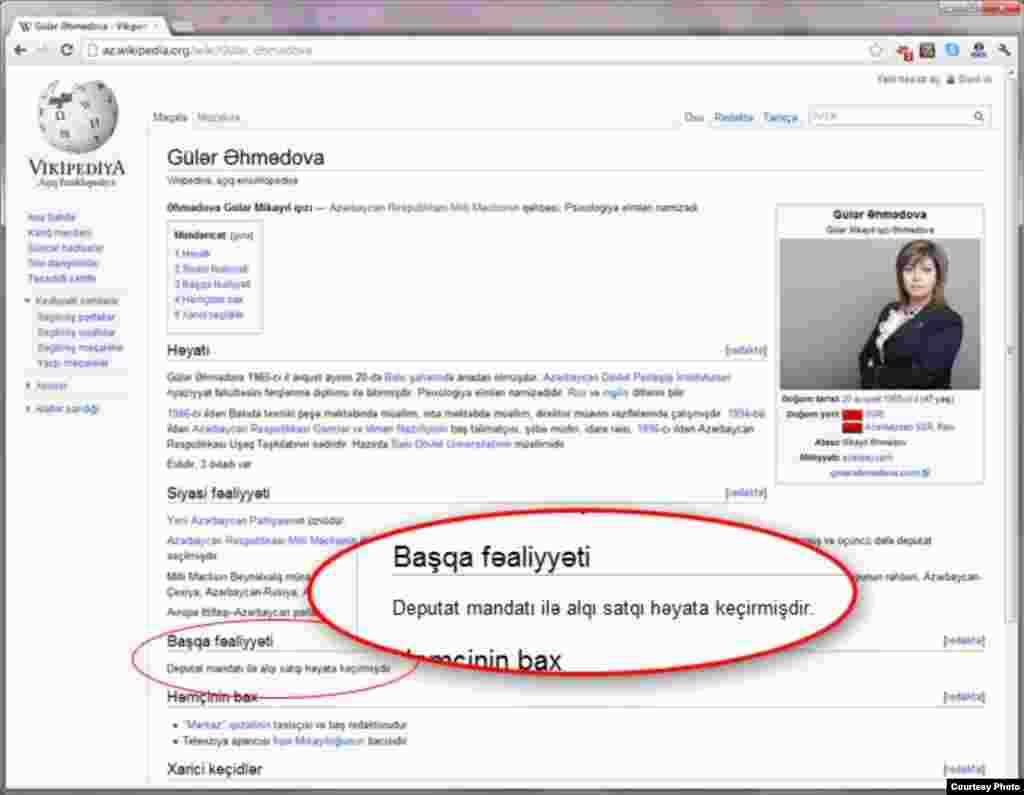Open the Tarixçə history tab
The width and height of the screenshot is (1024, 795).
click(780, 118)
